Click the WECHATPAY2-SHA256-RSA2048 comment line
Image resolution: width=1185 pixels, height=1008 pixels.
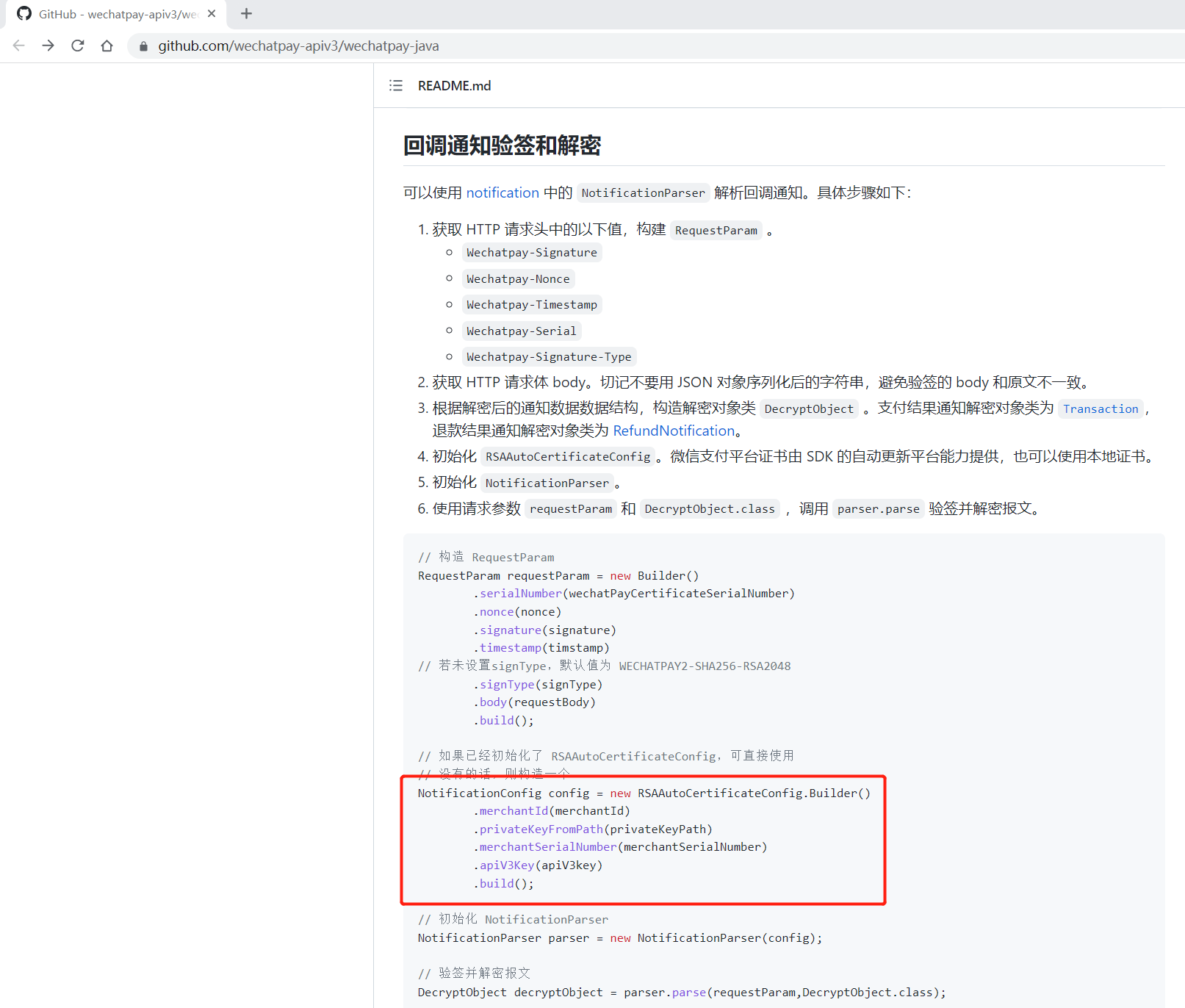[605, 666]
